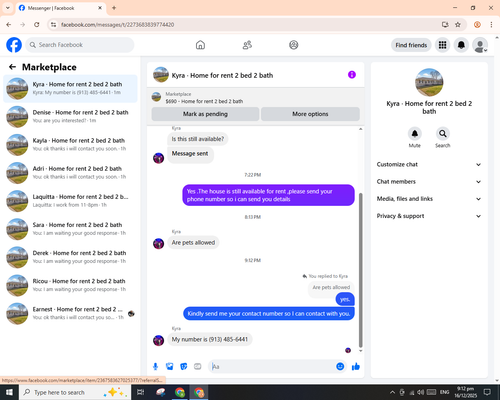
Task: Open the notifications bell icon
Action: [x=461, y=45]
